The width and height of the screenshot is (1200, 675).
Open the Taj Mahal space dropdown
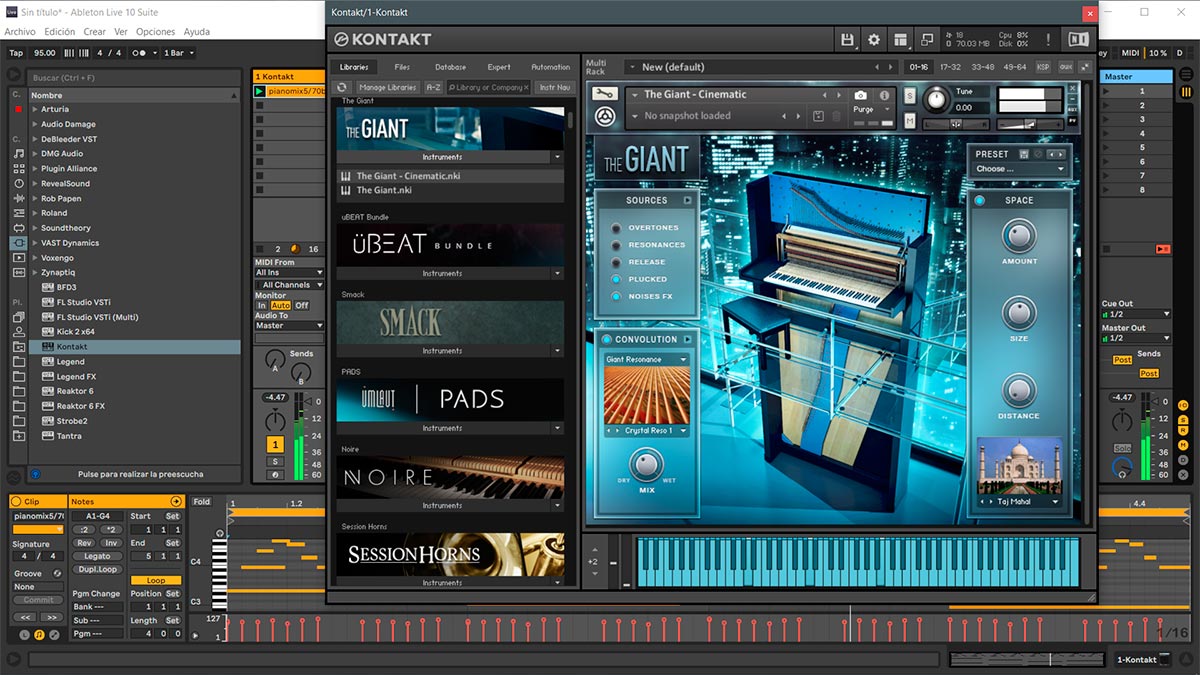(1020, 502)
